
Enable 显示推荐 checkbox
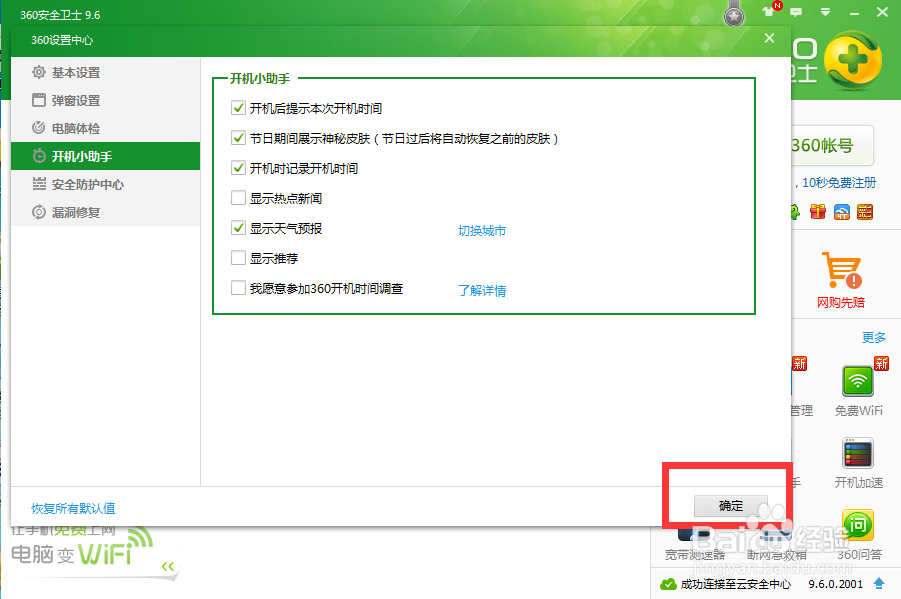[x=238, y=258]
